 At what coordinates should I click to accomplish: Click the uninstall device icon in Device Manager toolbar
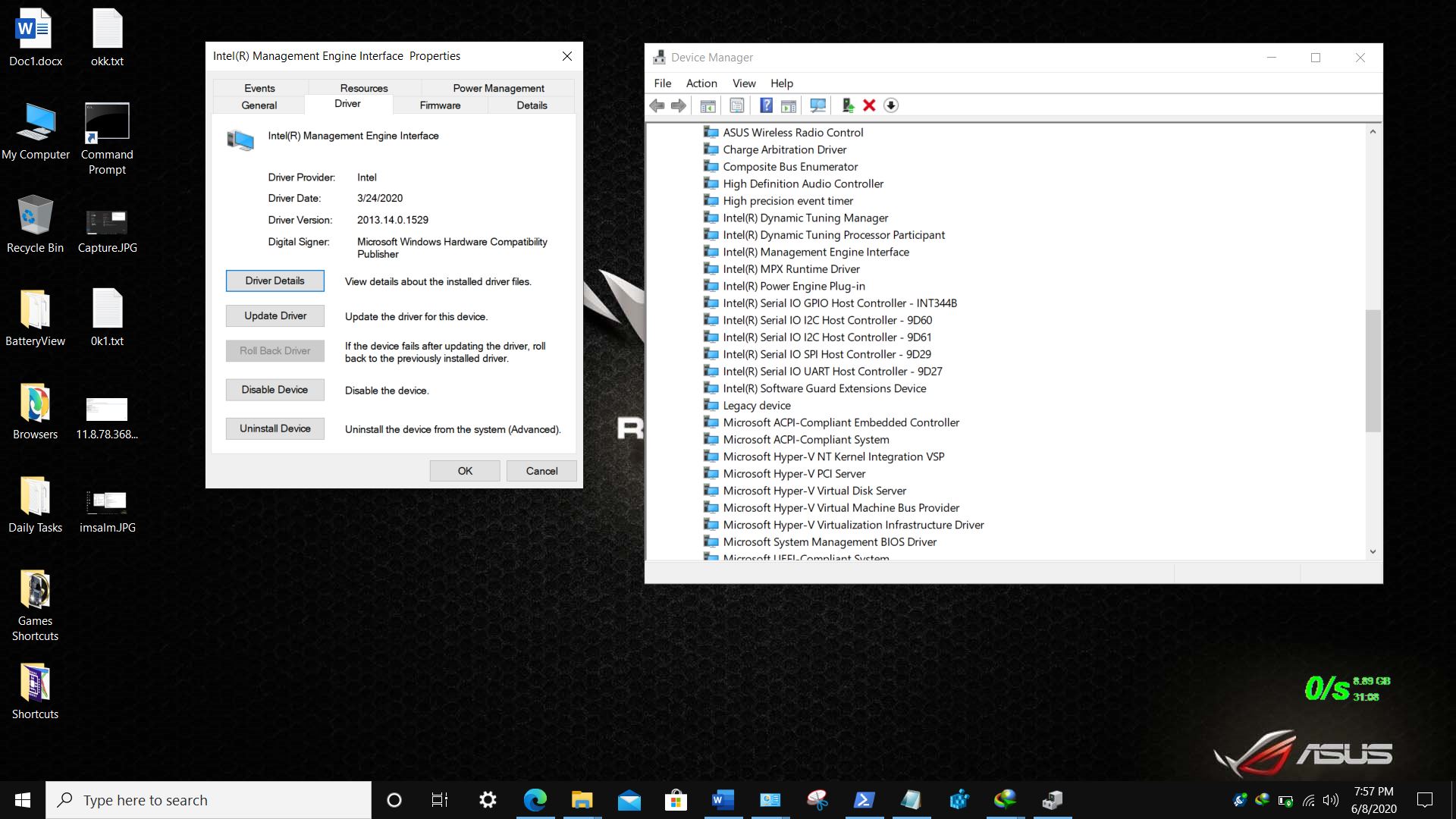[870, 105]
